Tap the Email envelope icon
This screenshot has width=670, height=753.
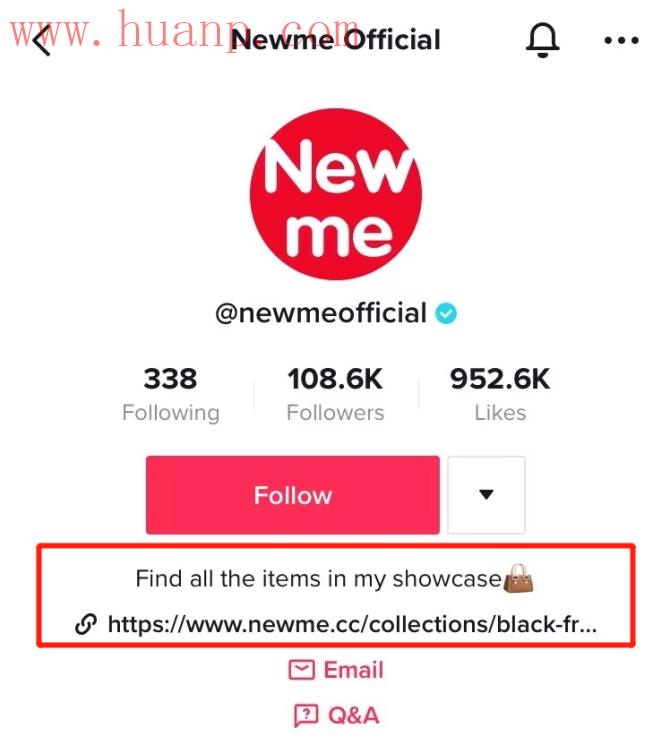click(302, 669)
